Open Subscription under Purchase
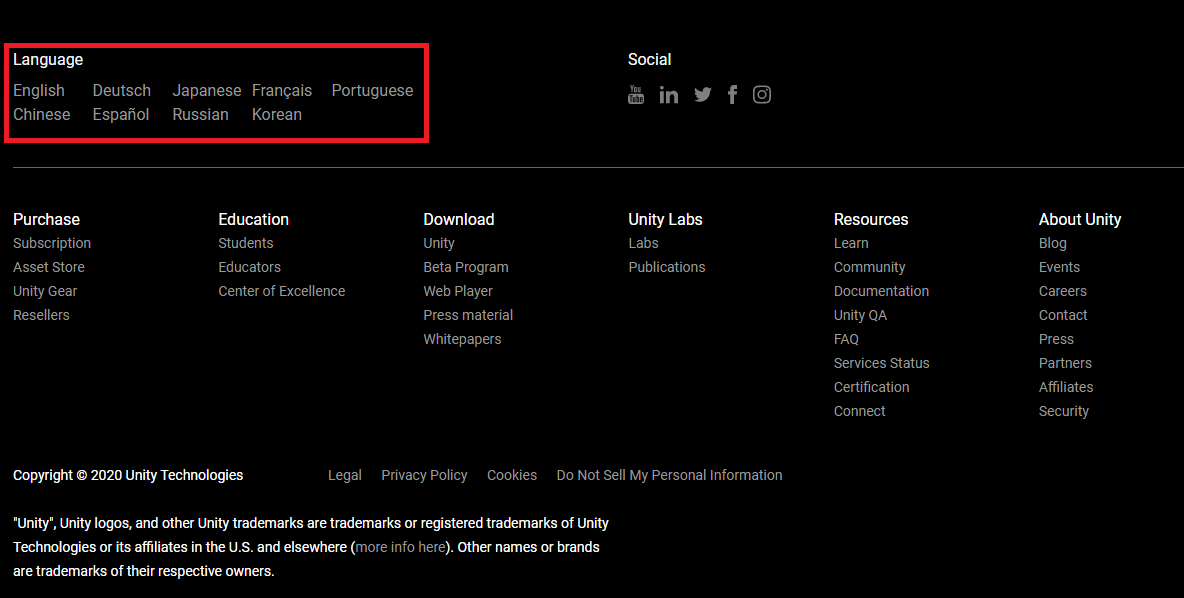 (x=51, y=243)
